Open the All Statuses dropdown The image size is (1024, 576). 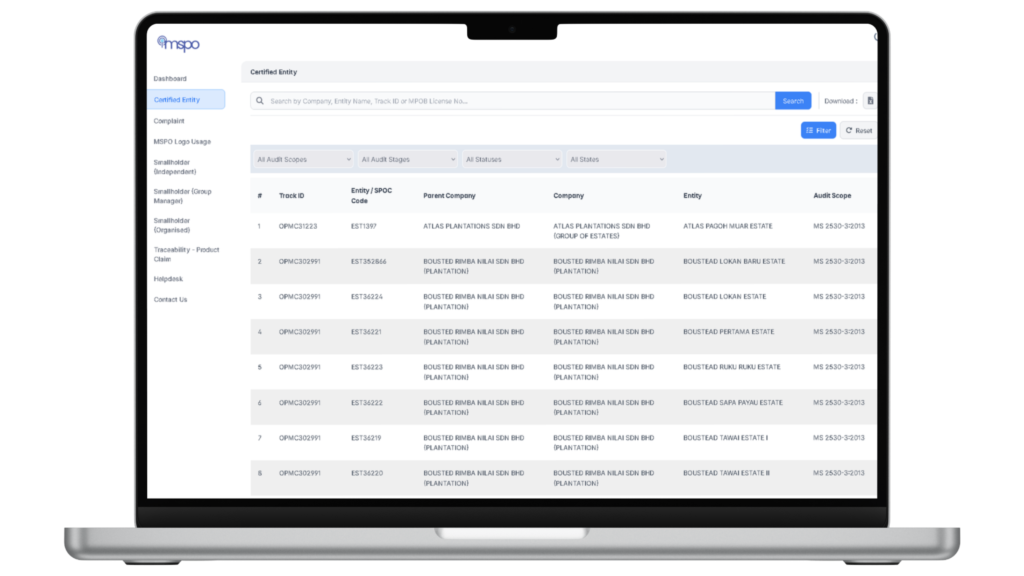click(x=510, y=159)
